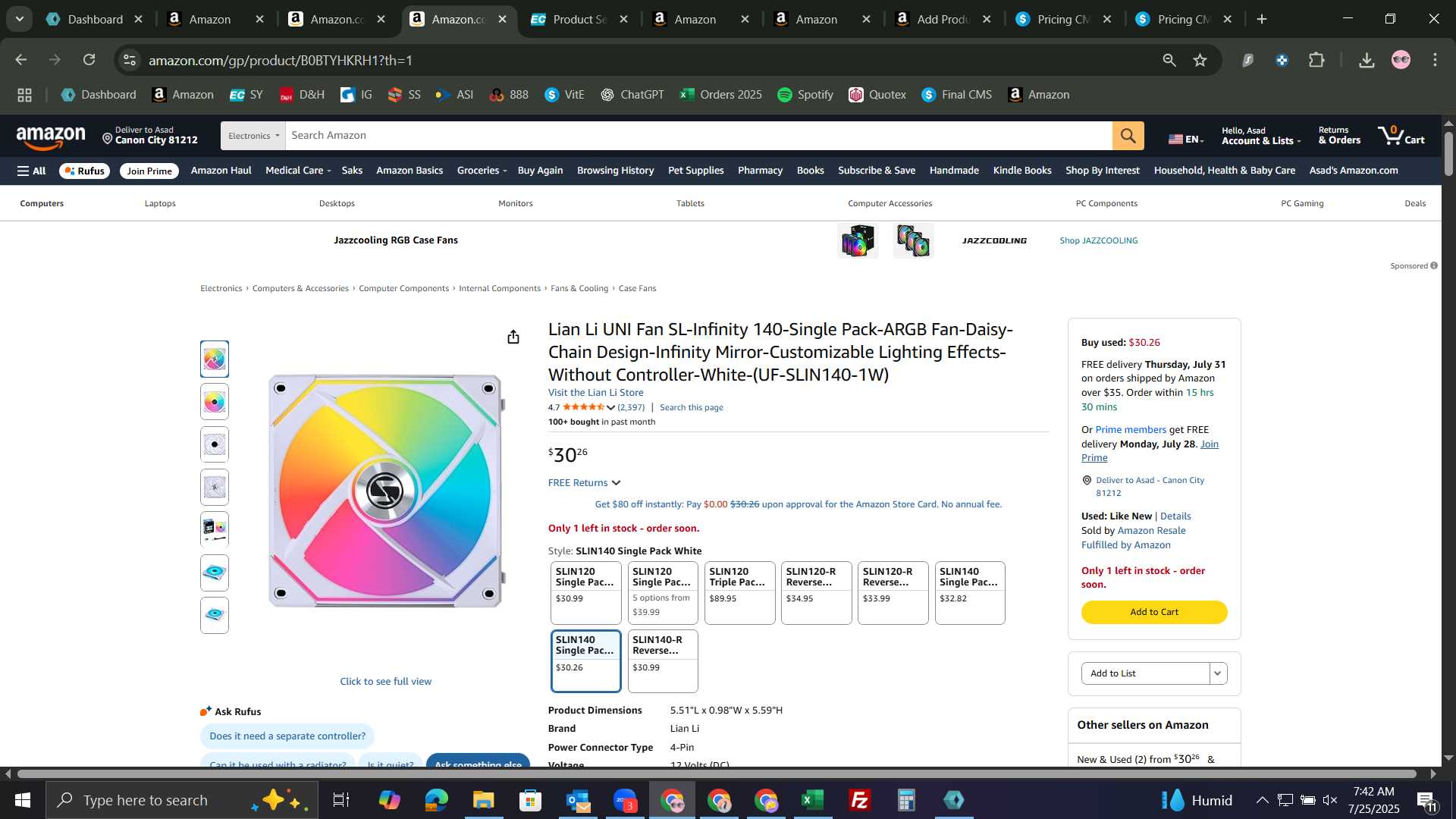This screenshot has height=819, width=1456.
Task: Open Amazon Basics nav item
Action: tap(409, 171)
